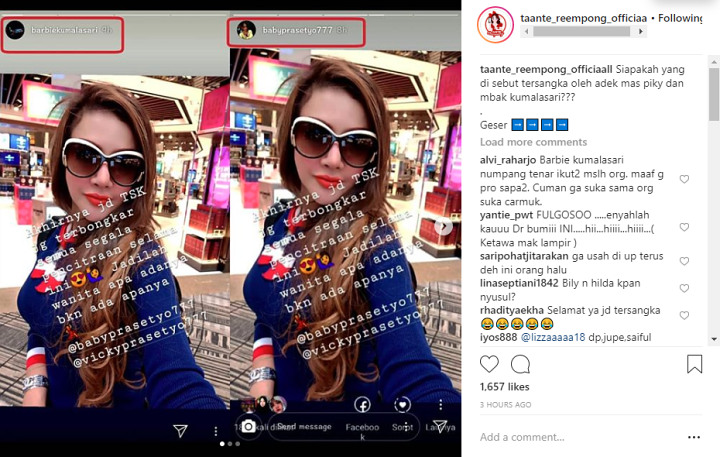Click comments scrollbar down arrow
The width and height of the screenshot is (720, 457).
(x=714, y=339)
